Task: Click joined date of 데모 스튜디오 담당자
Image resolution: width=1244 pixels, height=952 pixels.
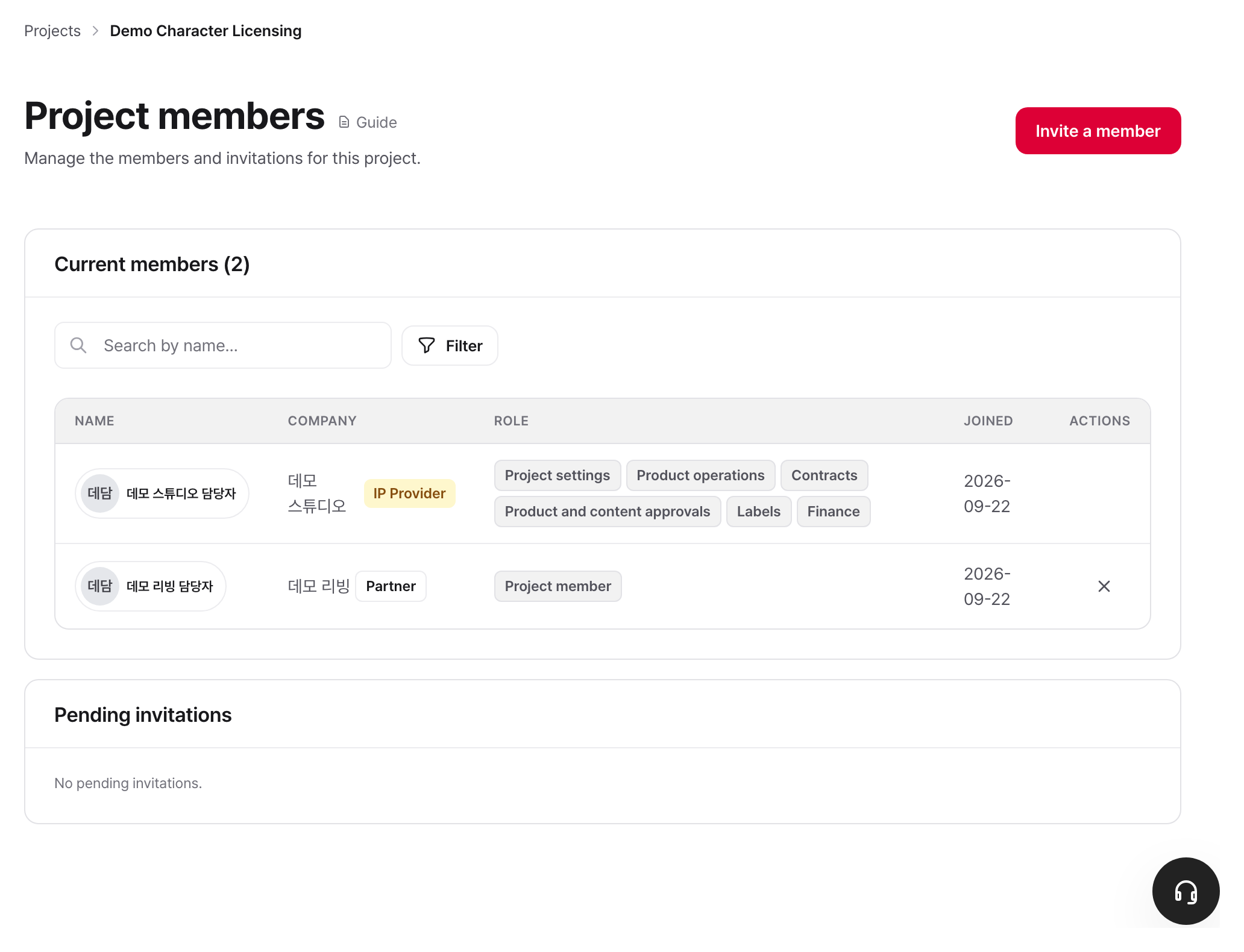Action: point(987,493)
